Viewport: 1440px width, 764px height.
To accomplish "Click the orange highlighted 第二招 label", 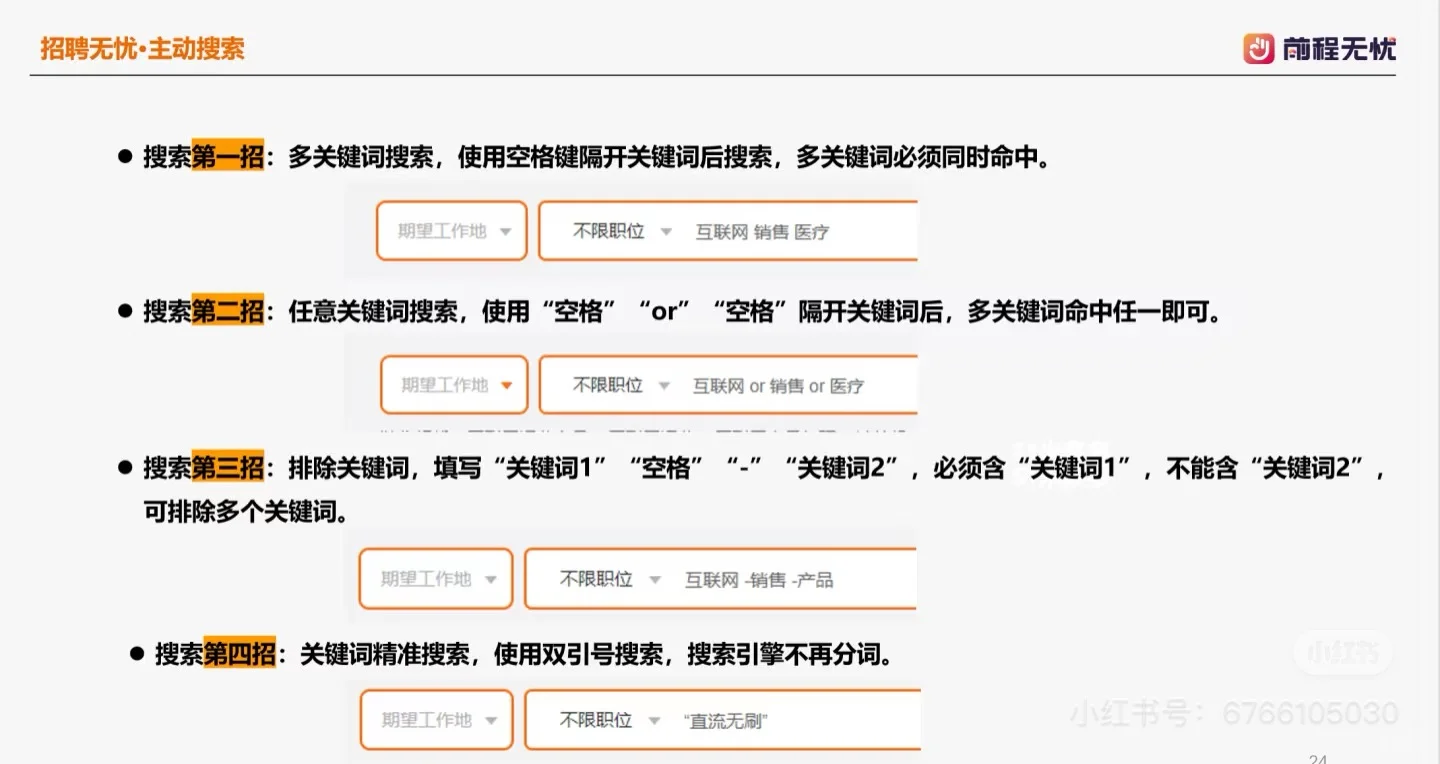I will [227, 310].
